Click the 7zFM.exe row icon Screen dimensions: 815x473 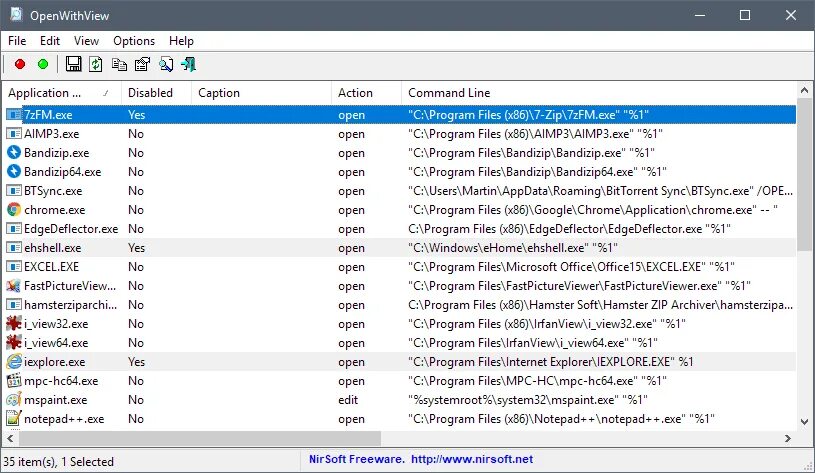pyautogui.click(x=14, y=114)
